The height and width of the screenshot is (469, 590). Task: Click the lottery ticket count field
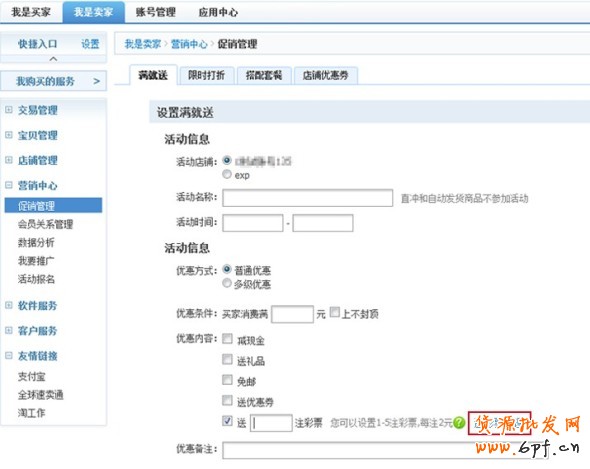[x=271, y=423]
